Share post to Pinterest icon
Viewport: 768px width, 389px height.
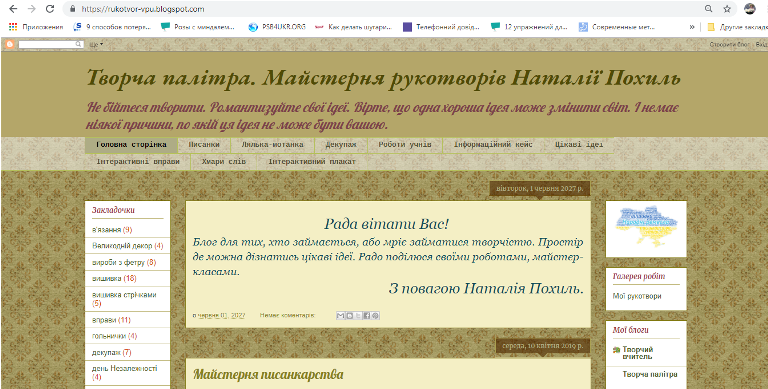click(375, 316)
